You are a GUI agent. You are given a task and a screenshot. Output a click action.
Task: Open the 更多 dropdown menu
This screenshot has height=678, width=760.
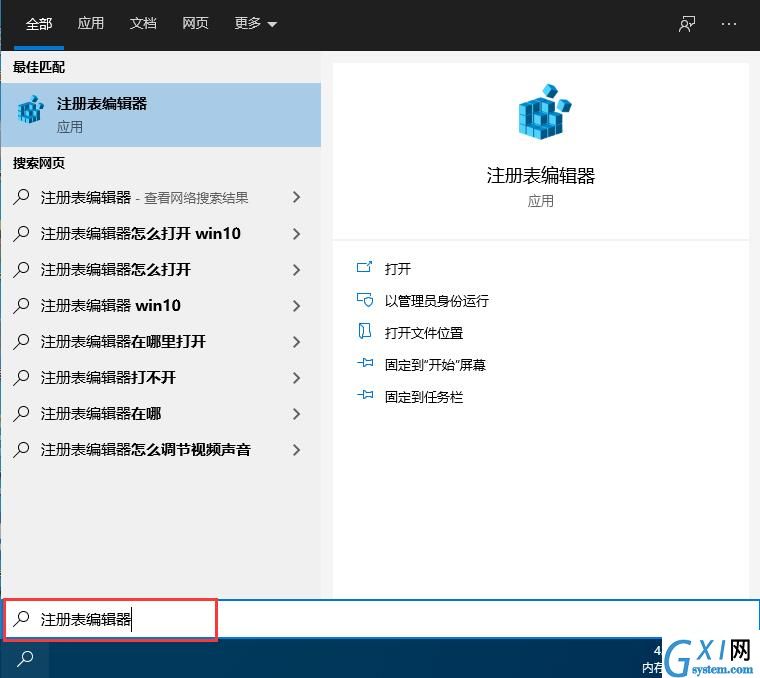pyautogui.click(x=255, y=24)
